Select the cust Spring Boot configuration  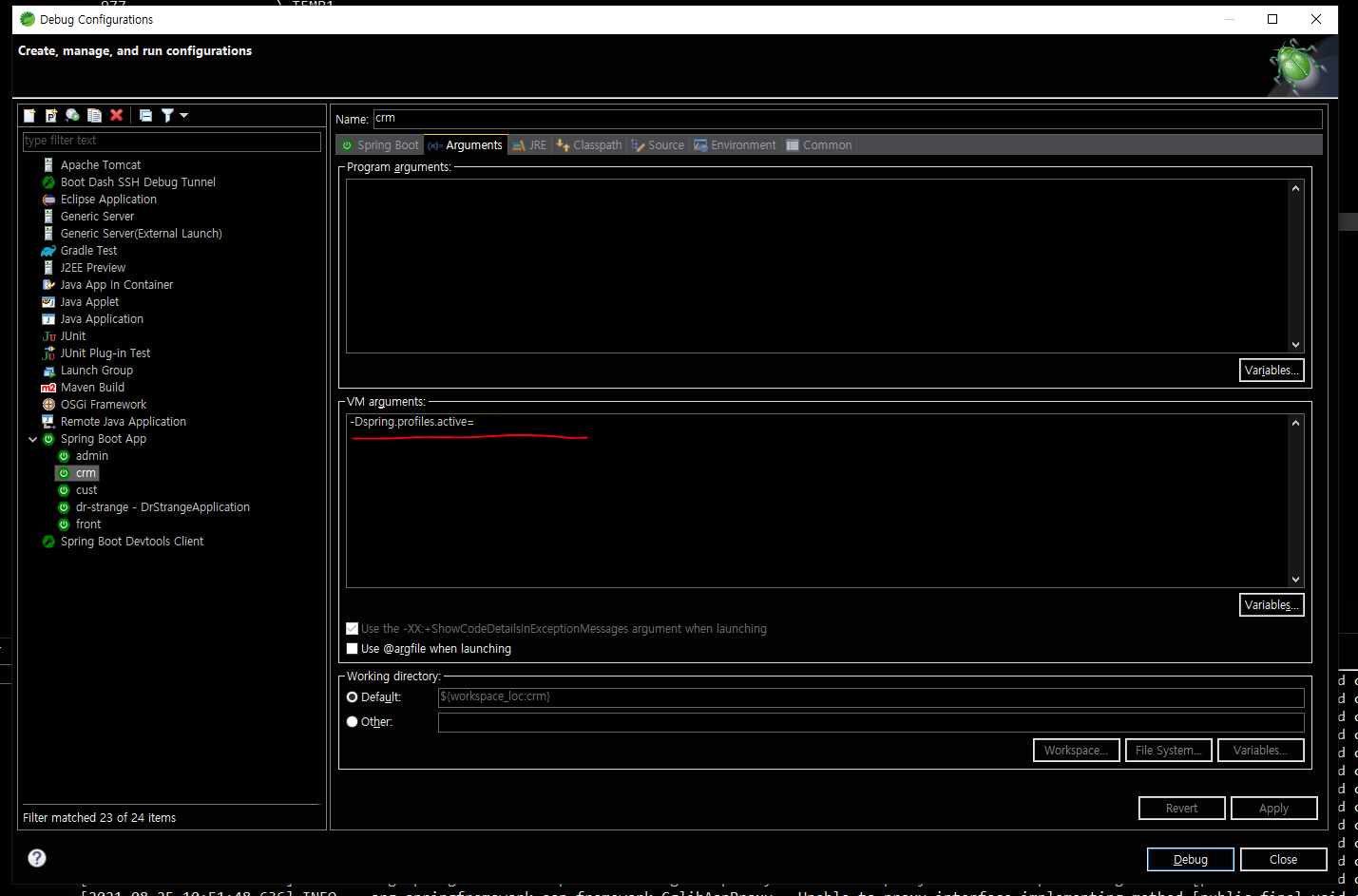click(x=86, y=490)
